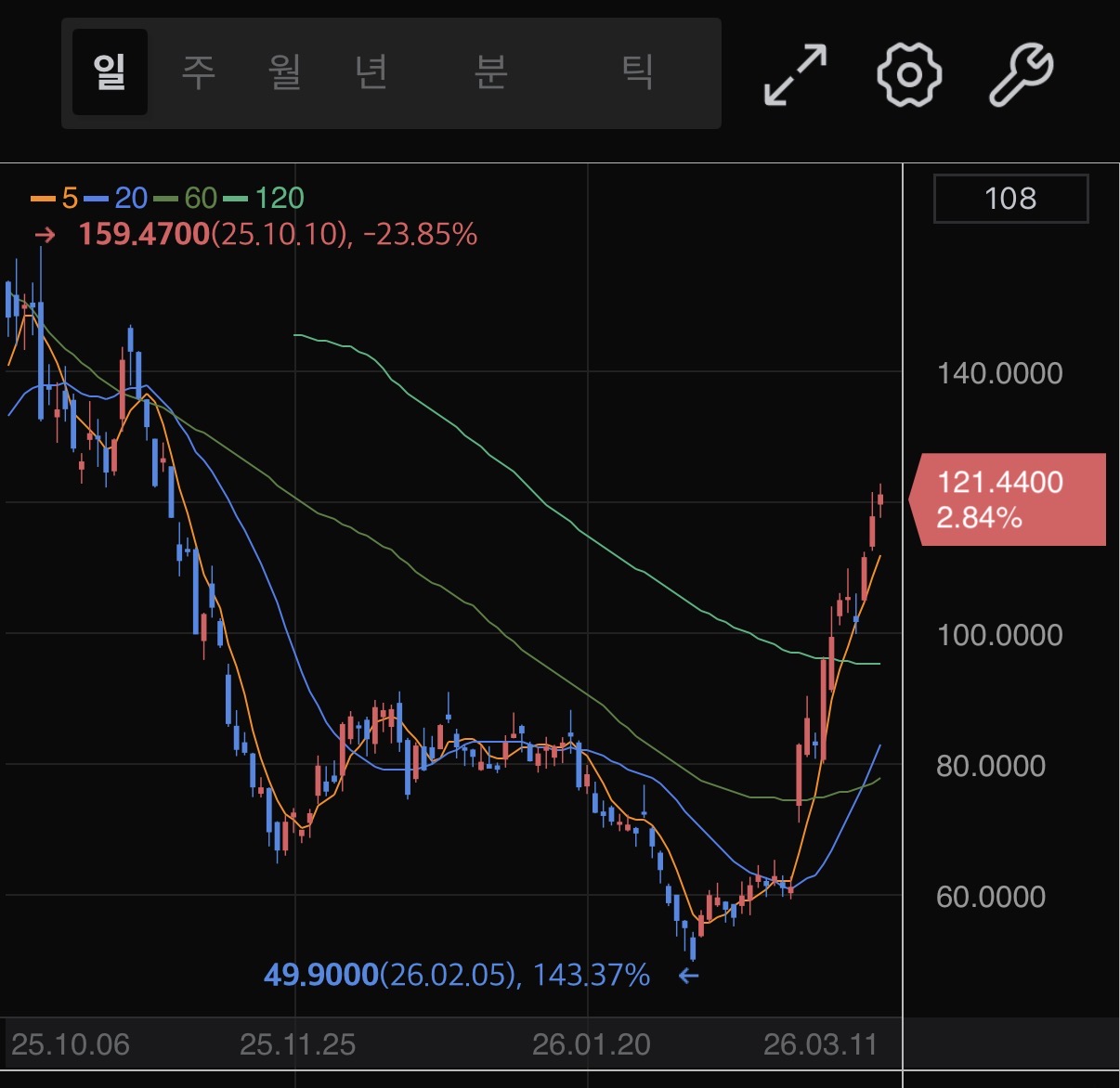
Task: Toggle the 60-day moving average legend
Action: pos(187,198)
